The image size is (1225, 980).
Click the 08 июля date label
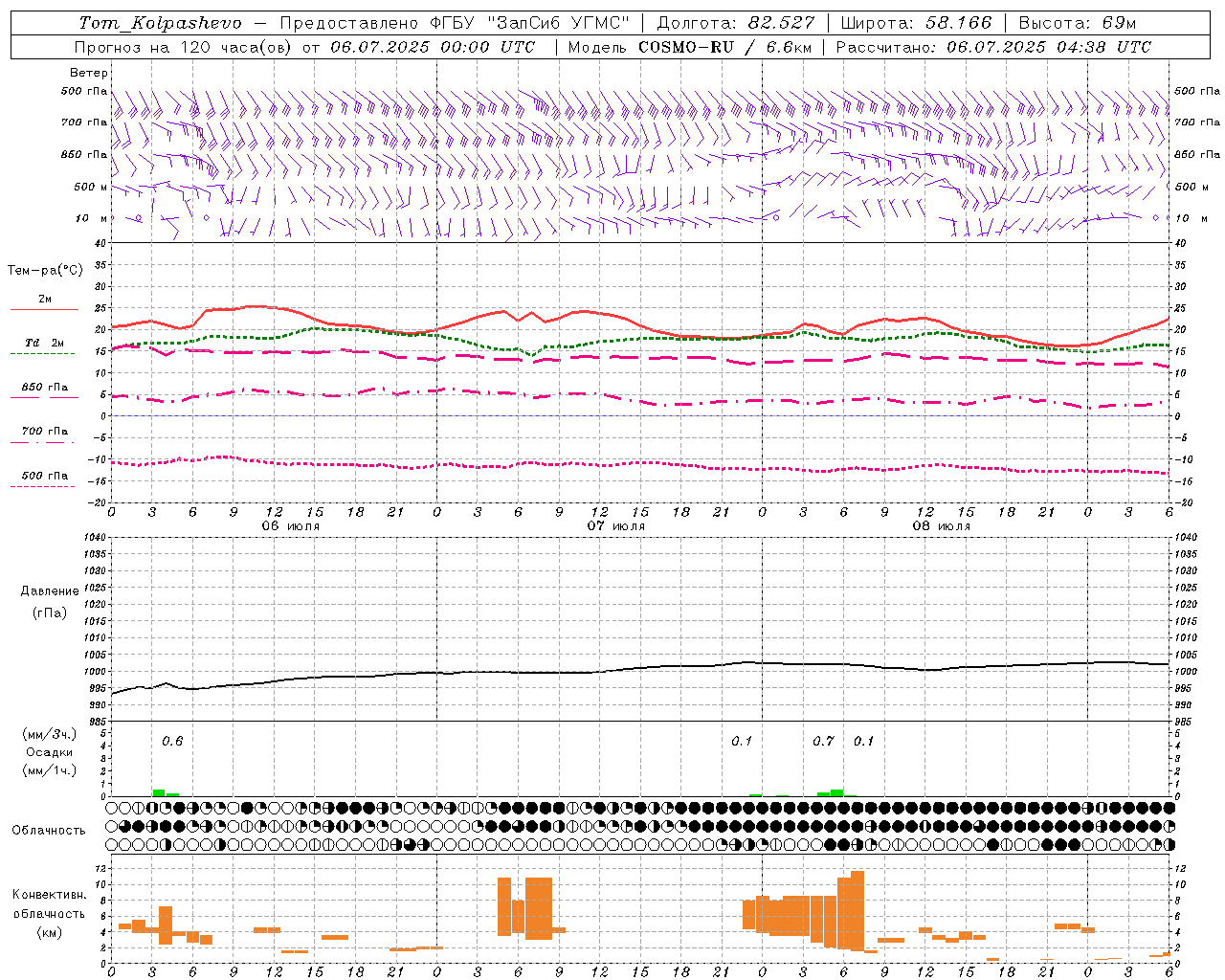point(942,526)
